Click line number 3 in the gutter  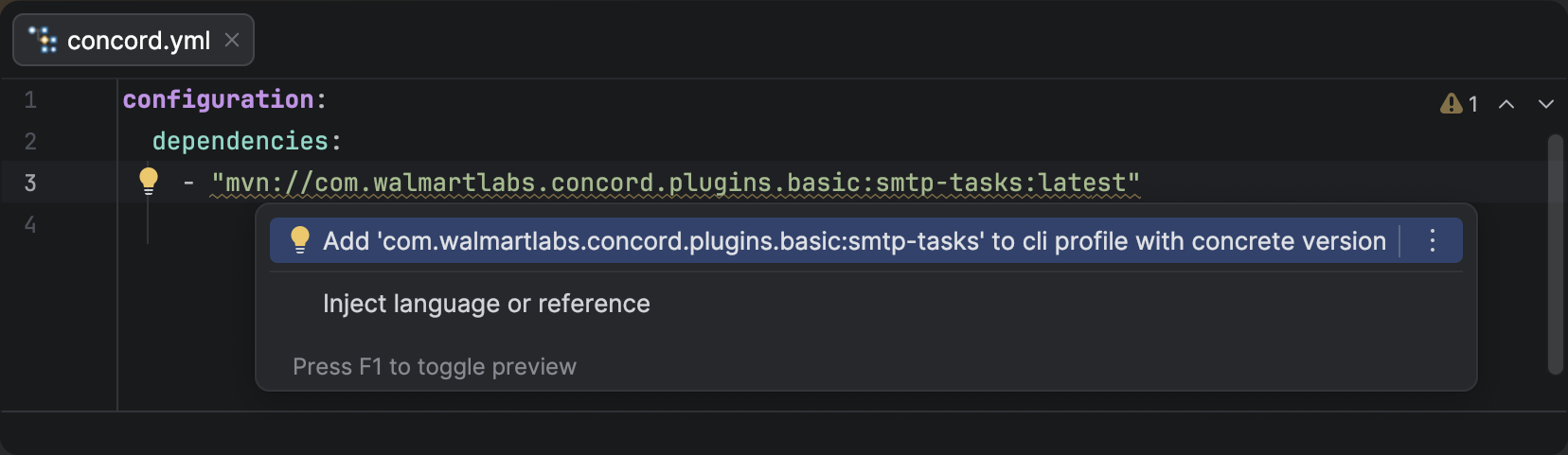point(30,183)
